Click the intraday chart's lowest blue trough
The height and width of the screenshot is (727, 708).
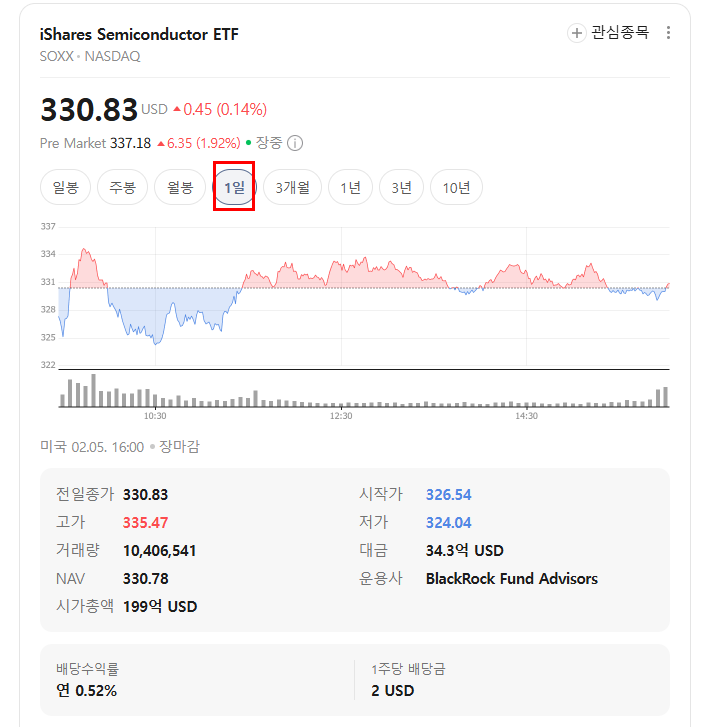[x=156, y=343]
